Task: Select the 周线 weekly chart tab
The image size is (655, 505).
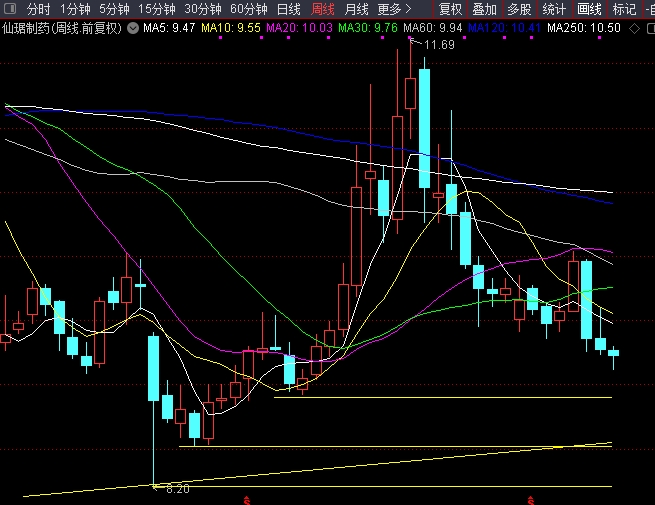Action: point(323,9)
